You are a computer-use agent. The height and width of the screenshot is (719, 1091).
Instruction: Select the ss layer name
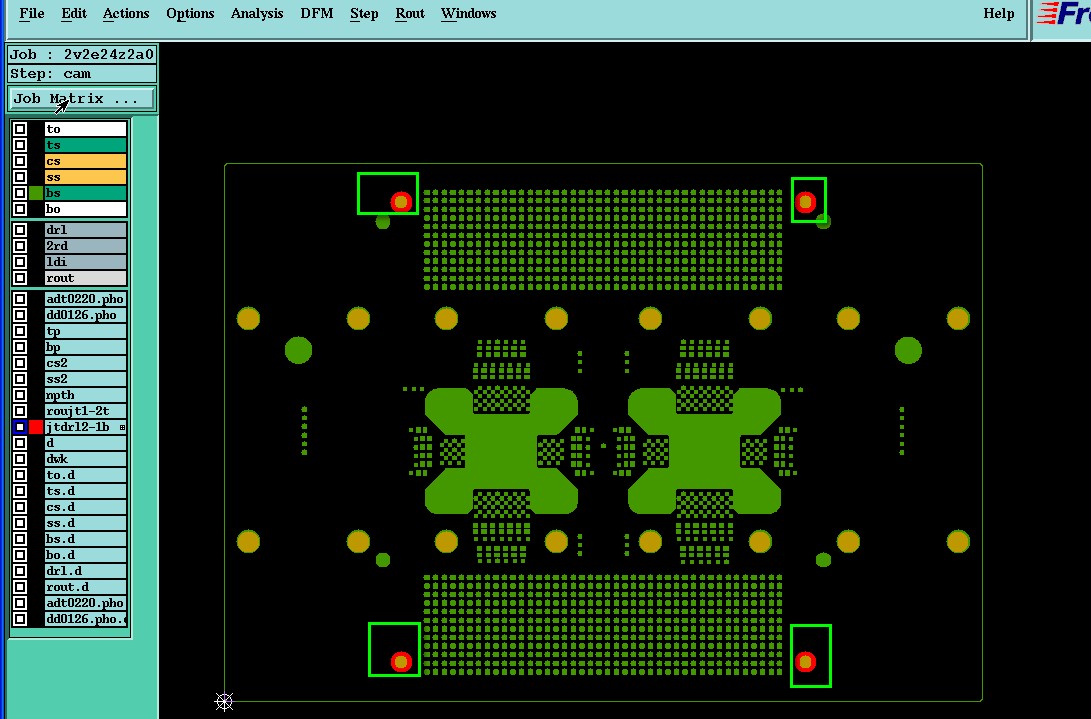86,177
